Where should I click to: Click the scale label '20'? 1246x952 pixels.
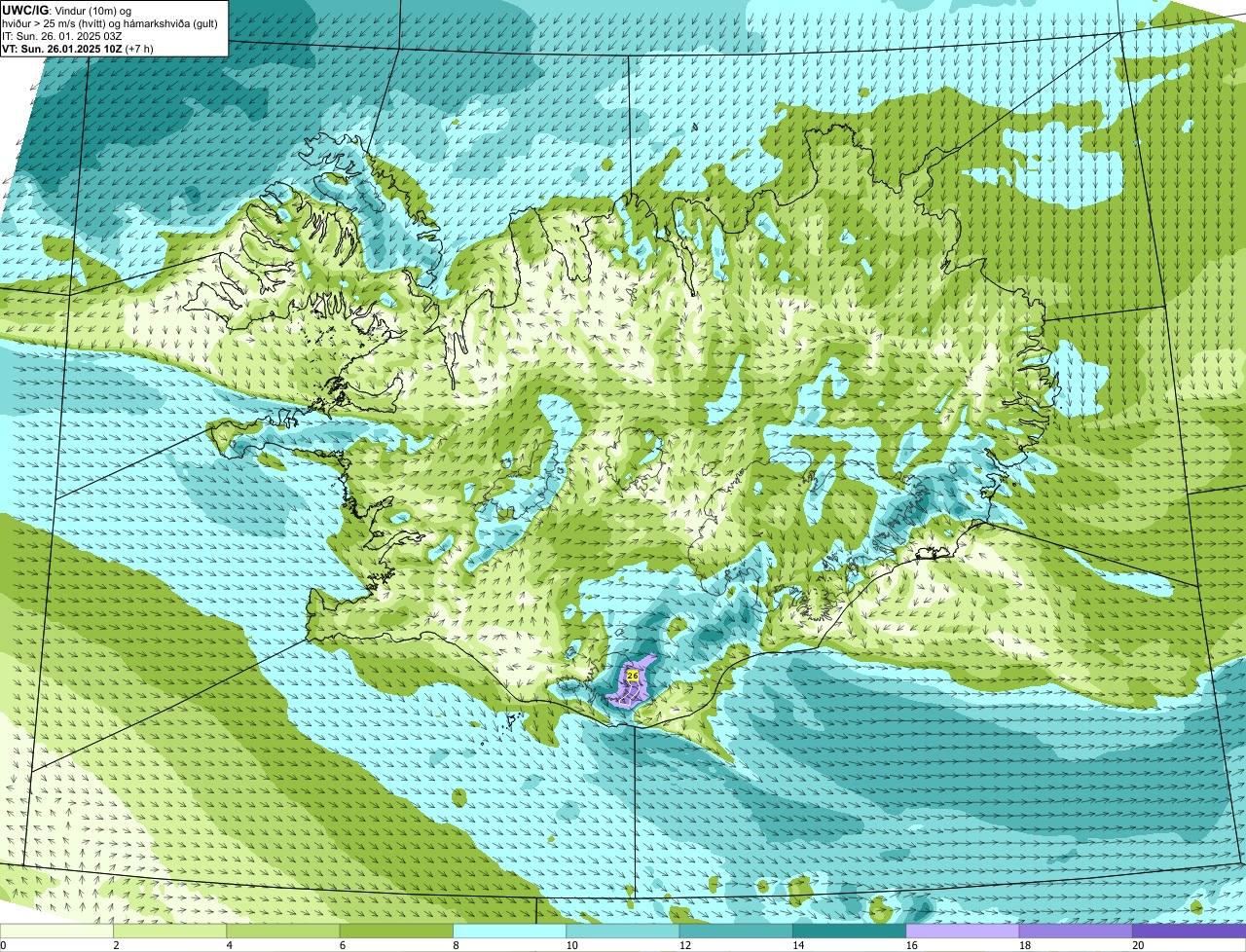[1137, 945]
